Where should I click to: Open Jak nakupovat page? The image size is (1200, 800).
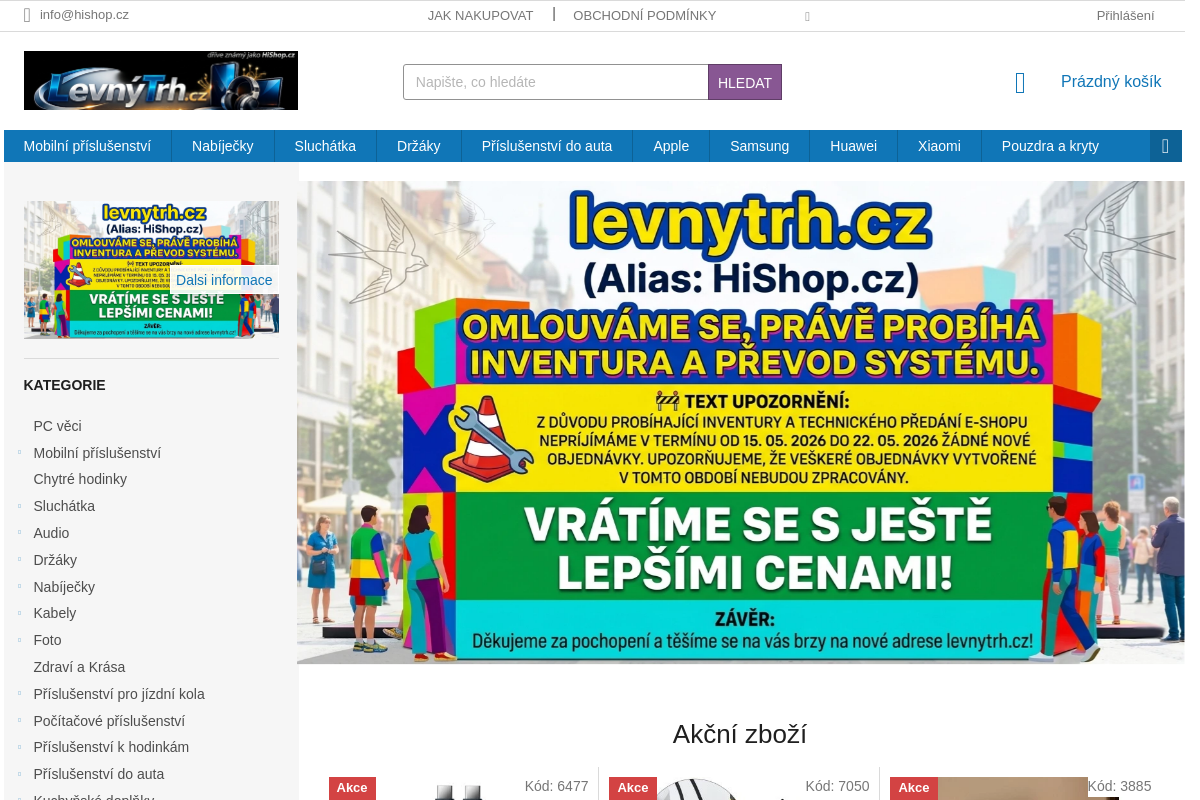point(480,15)
